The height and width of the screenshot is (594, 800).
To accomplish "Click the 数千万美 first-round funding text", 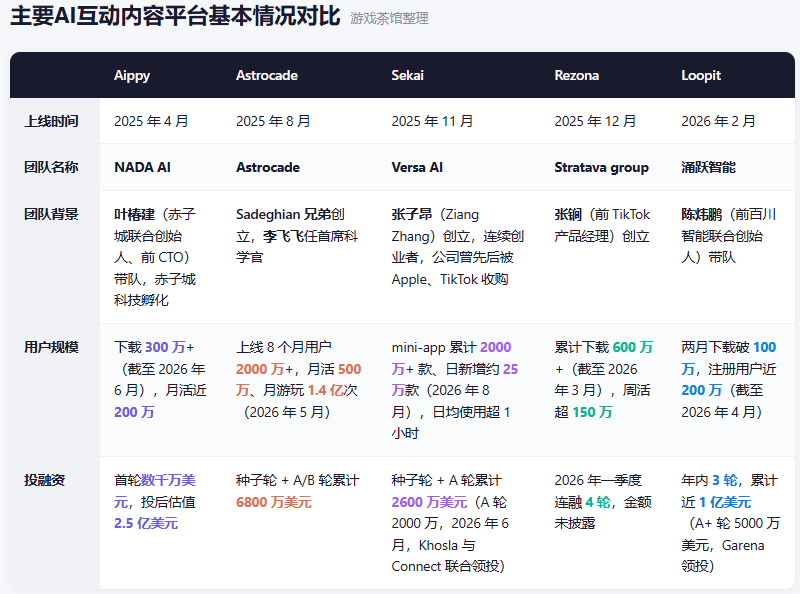I will [x=168, y=480].
